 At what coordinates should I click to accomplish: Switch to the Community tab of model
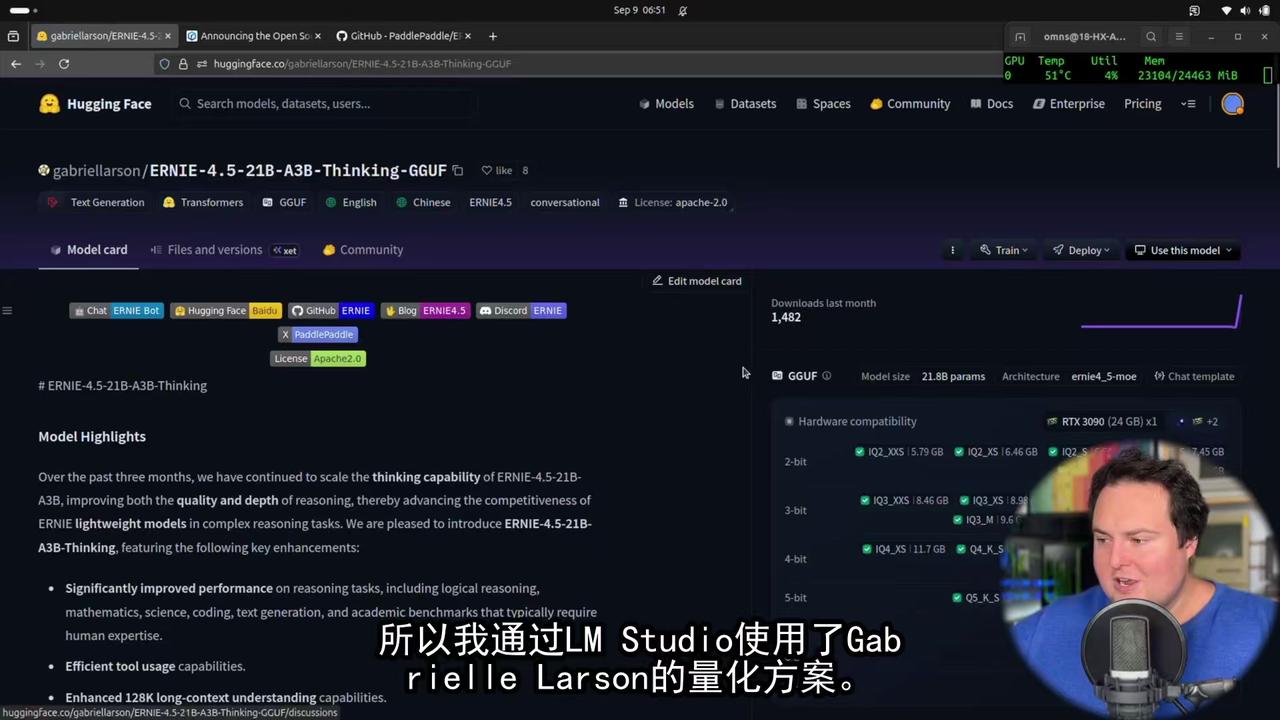point(362,250)
